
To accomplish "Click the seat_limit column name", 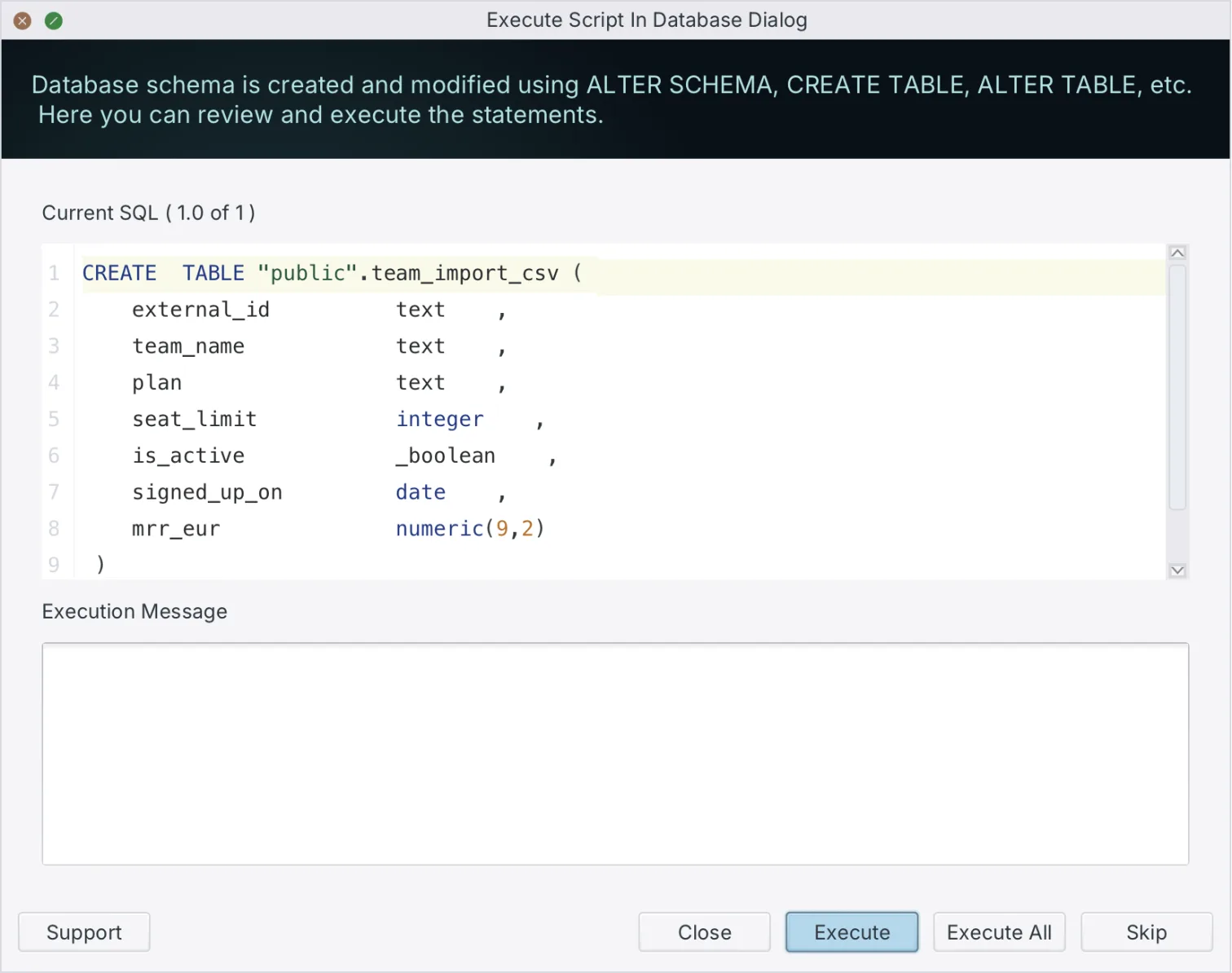I will click(x=194, y=419).
